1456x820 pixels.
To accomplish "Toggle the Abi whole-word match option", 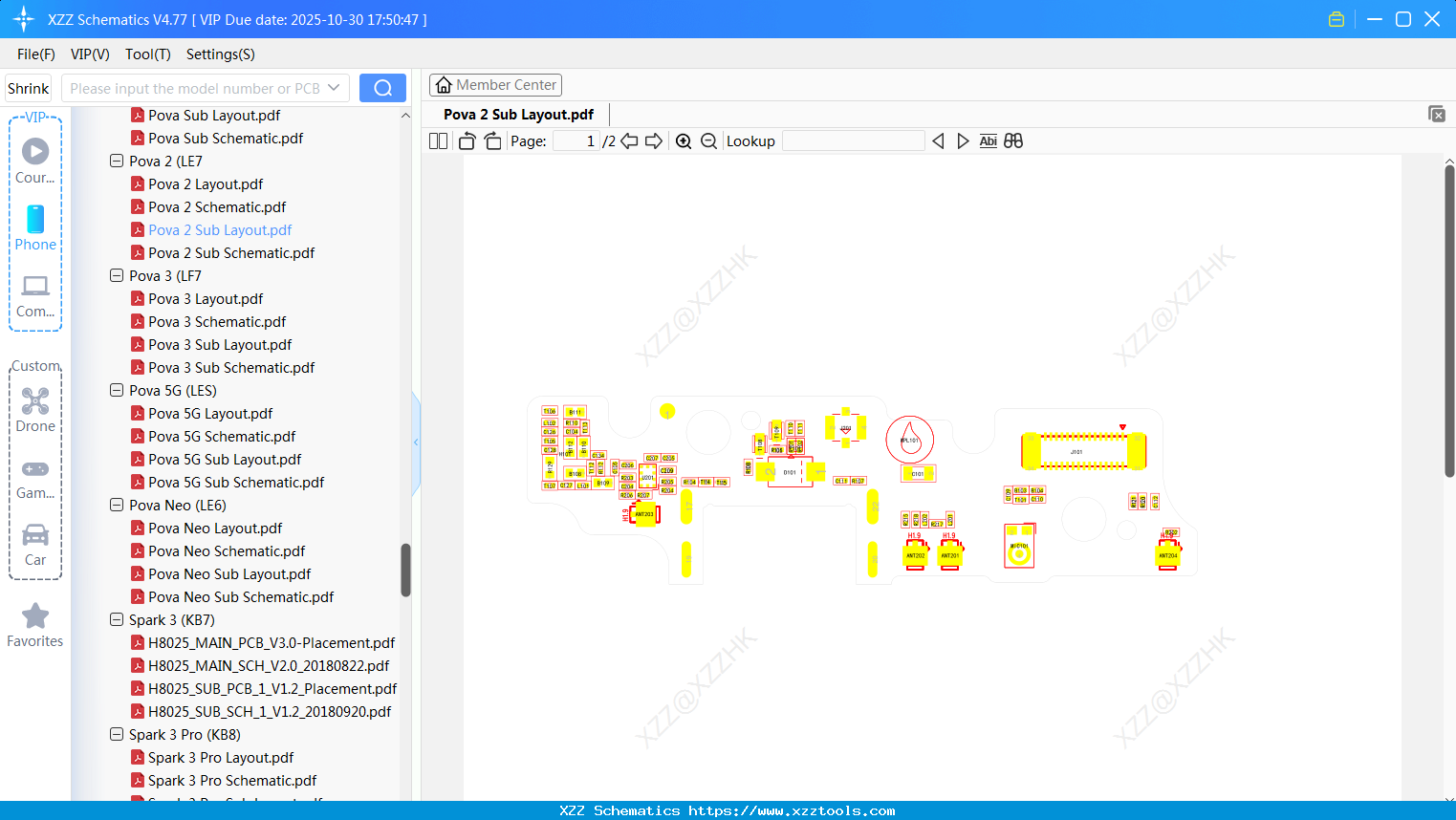I will 988,140.
